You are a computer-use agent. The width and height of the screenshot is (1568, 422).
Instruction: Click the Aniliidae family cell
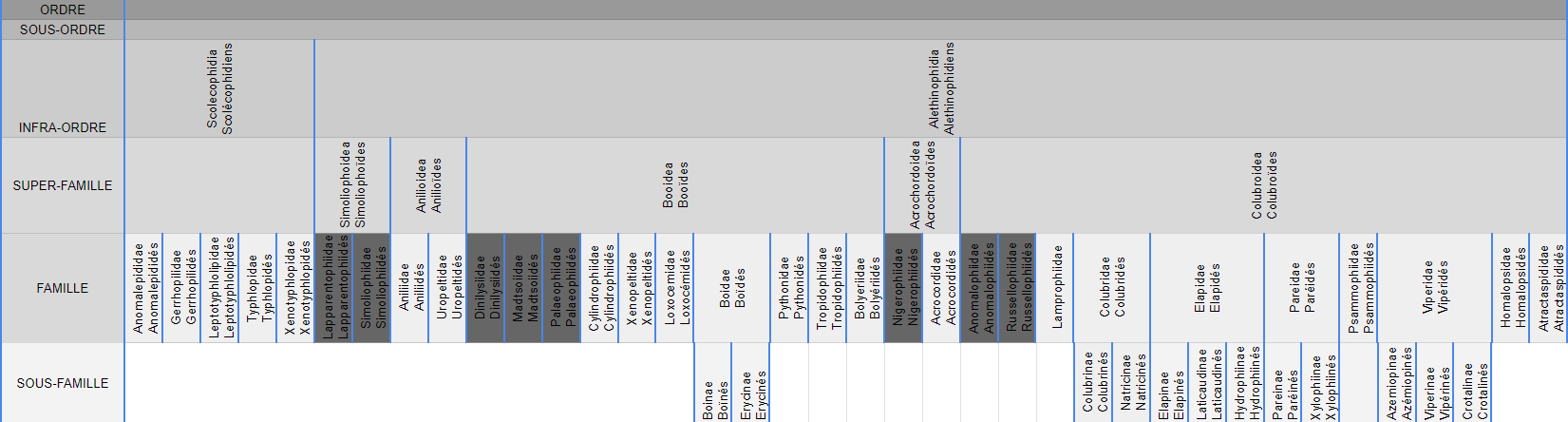(409, 288)
